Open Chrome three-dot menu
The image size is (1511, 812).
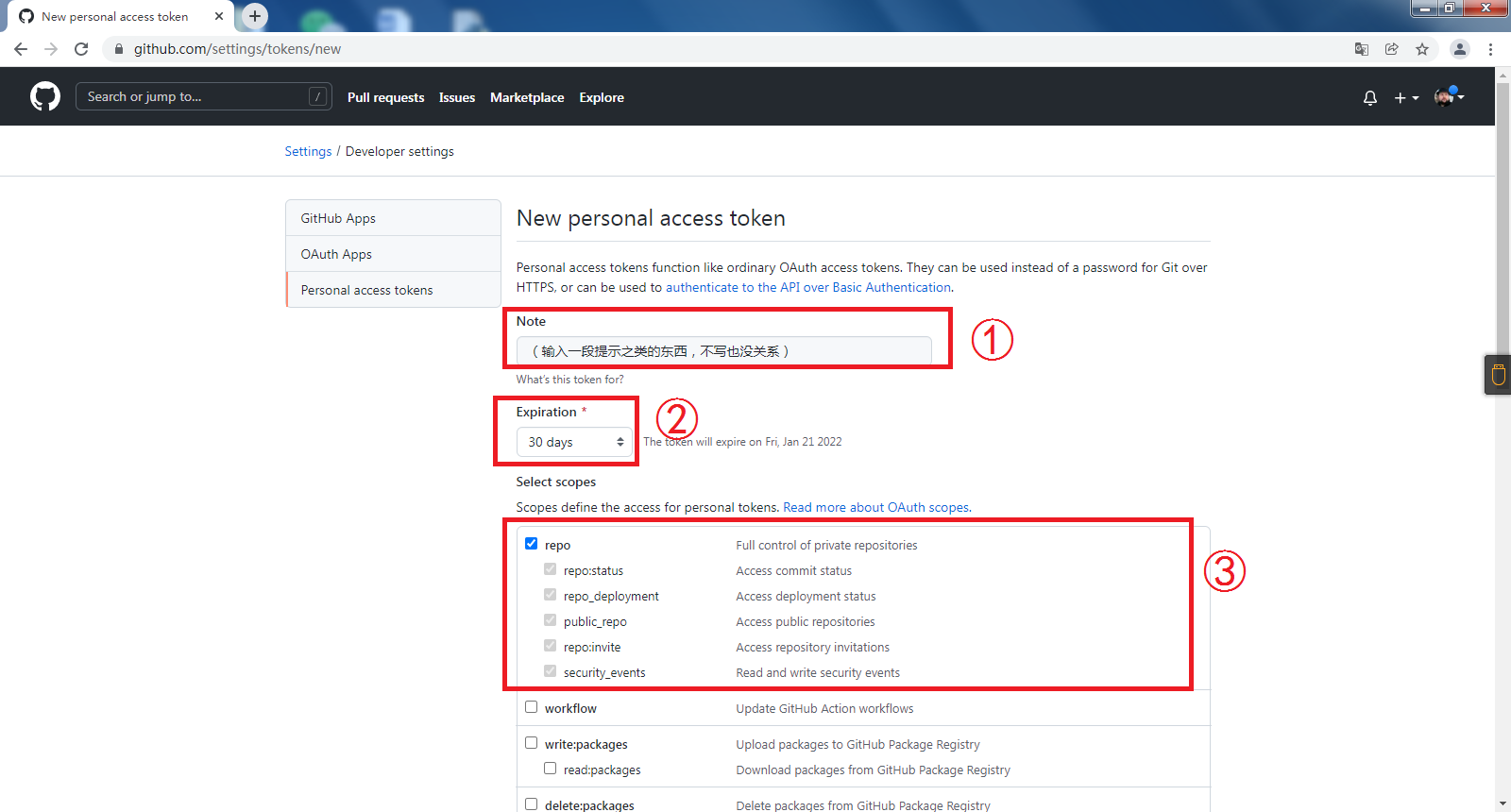[x=1491, y=49]
